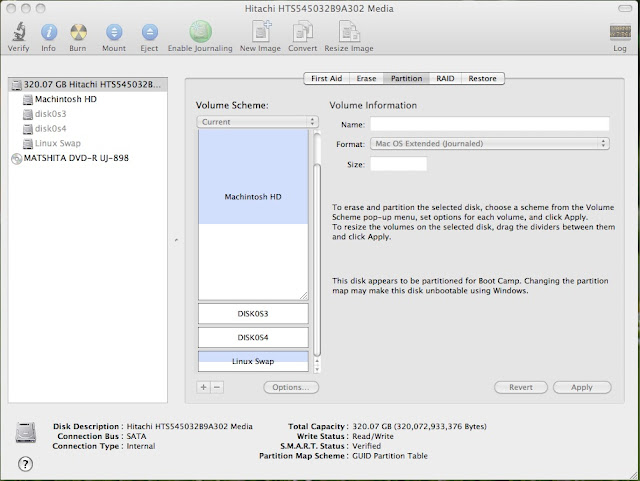Select the 320.07 GB Hitachi disk

click(x=88, y=85)
